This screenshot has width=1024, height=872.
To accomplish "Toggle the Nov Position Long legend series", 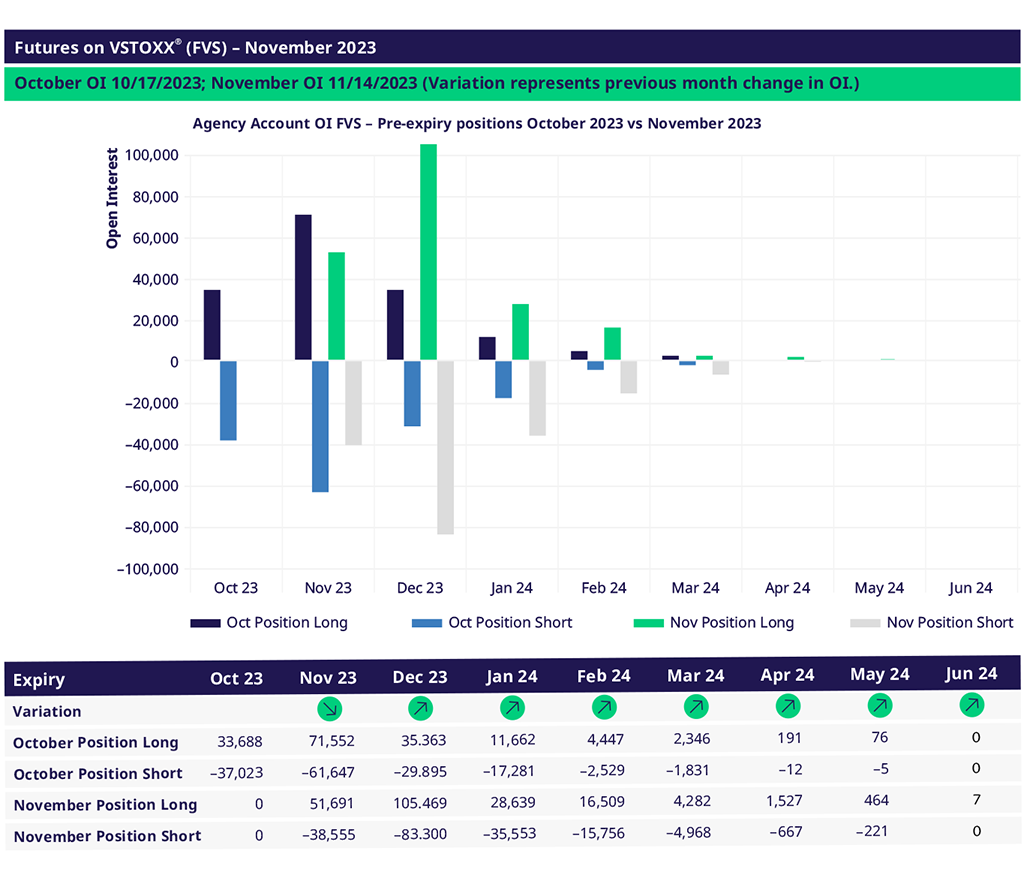I will 714,622.
